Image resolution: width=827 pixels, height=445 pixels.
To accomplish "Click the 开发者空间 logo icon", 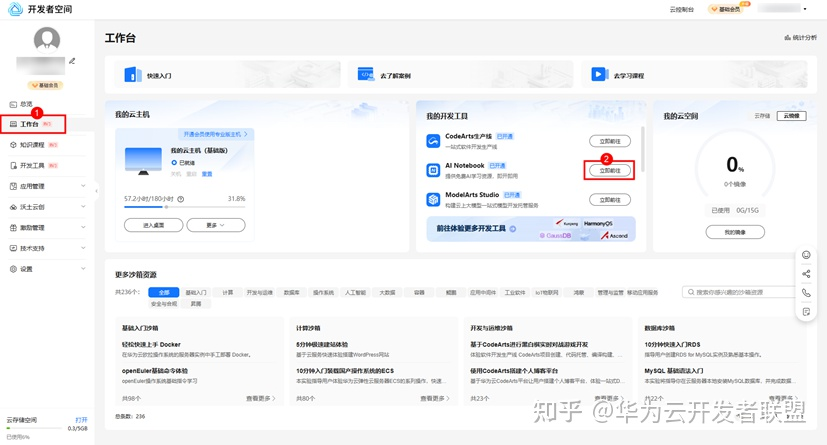I will click(x=15, y=9).
